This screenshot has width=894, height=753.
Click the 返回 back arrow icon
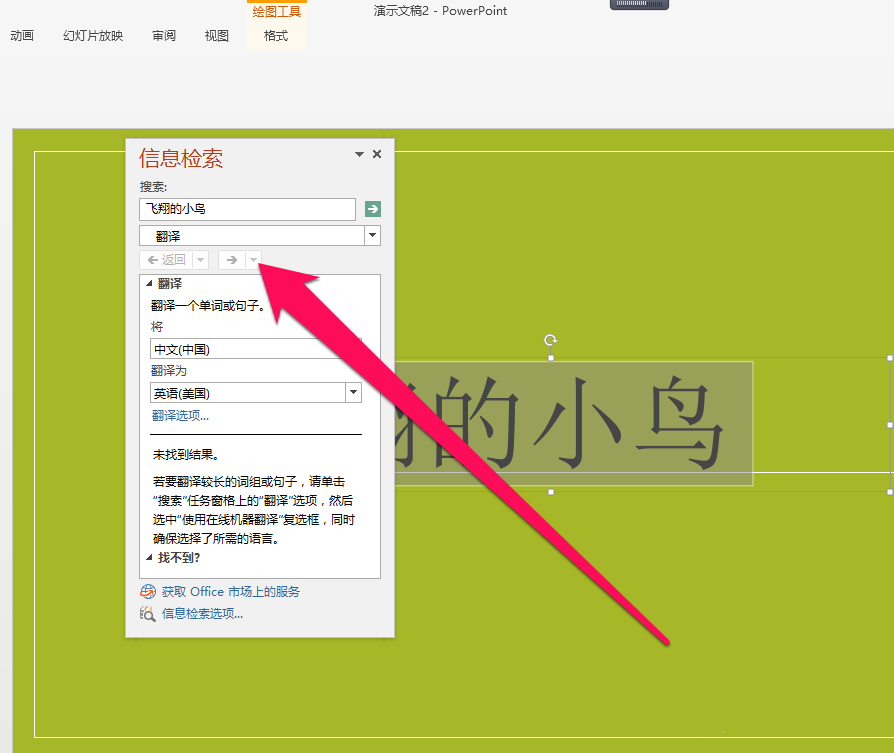tap(152, 259)
